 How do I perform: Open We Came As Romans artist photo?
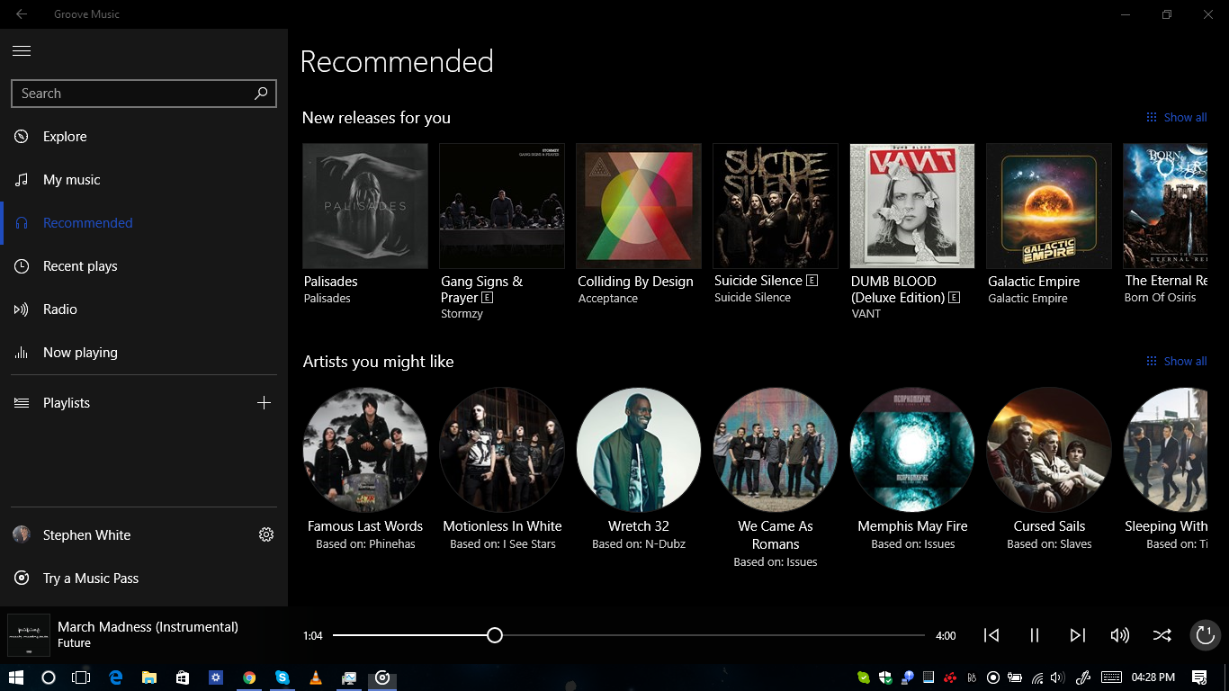click(x=775, y=450)
